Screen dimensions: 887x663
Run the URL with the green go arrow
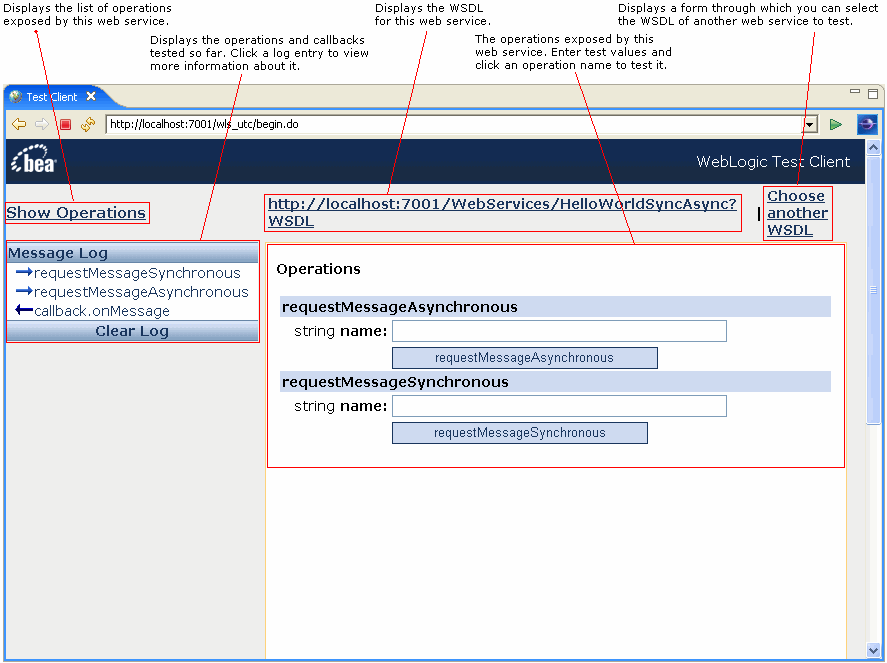[x=836, y=124]
